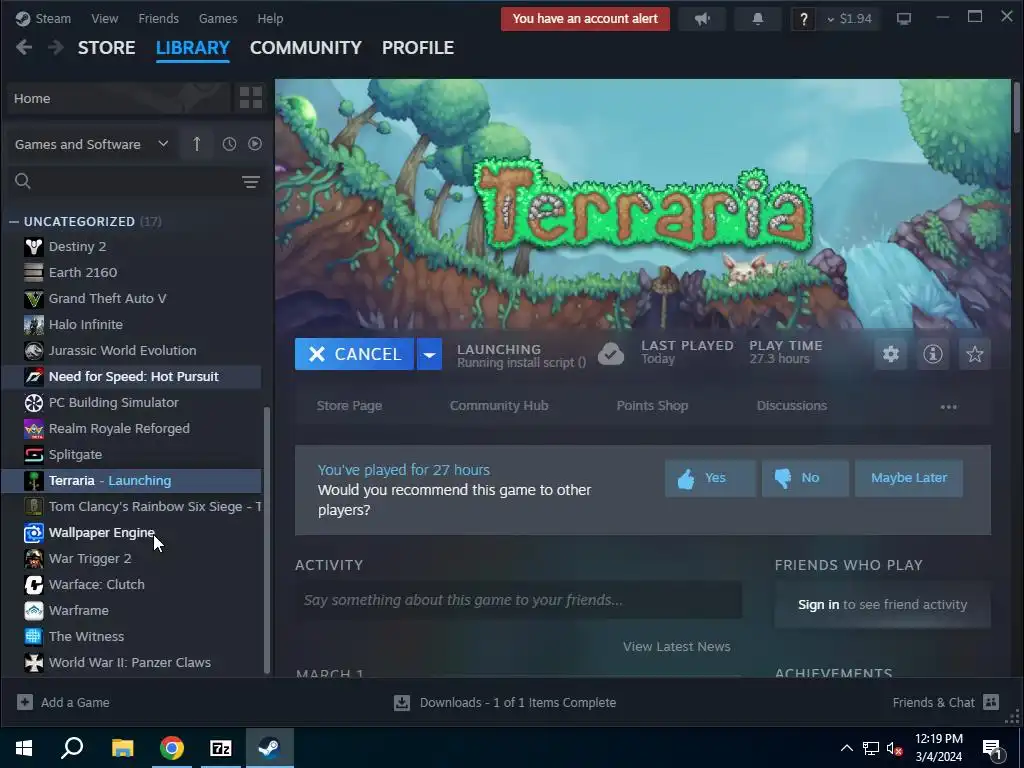Image resolution: width=1024 pixels, height=768 pixels.
Task: Choose Maybe Later for recommendation
Action: pos(908,478)
